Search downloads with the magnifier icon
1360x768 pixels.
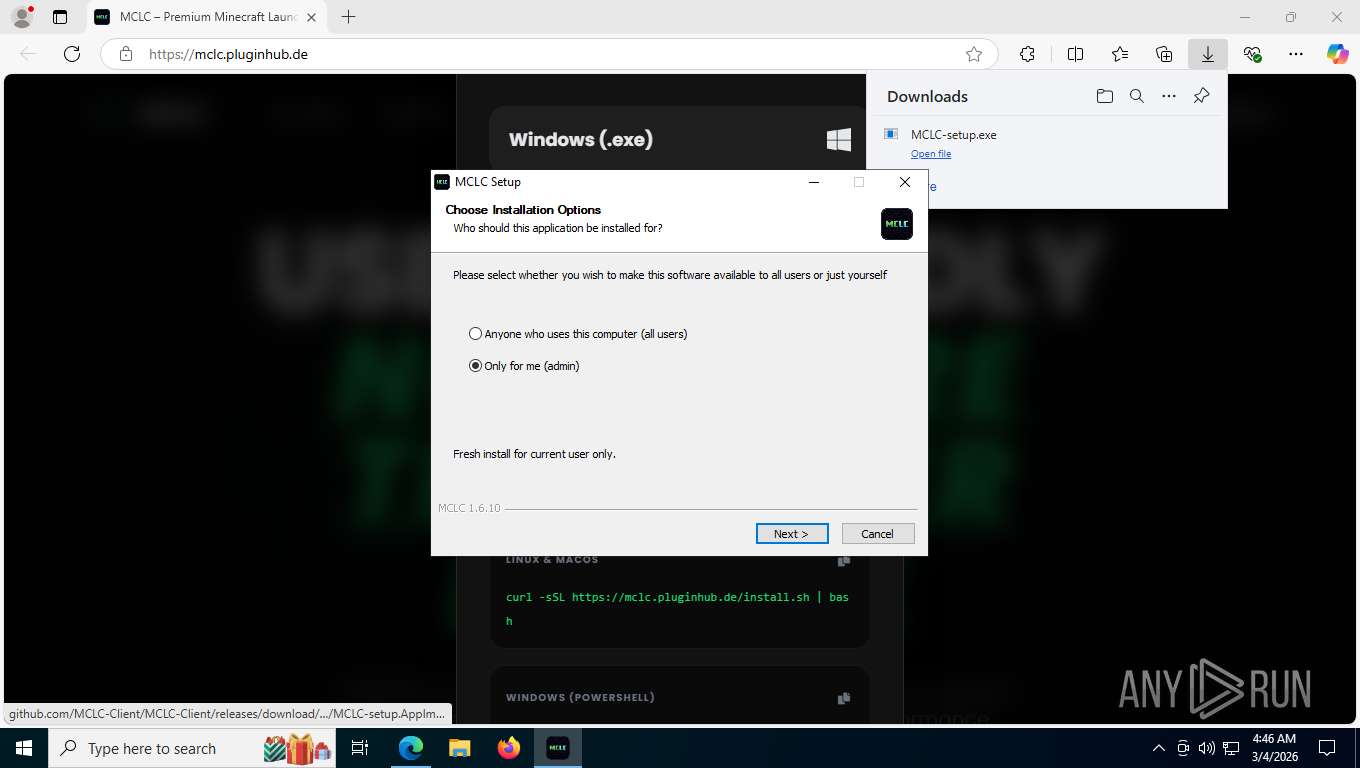1136,96
